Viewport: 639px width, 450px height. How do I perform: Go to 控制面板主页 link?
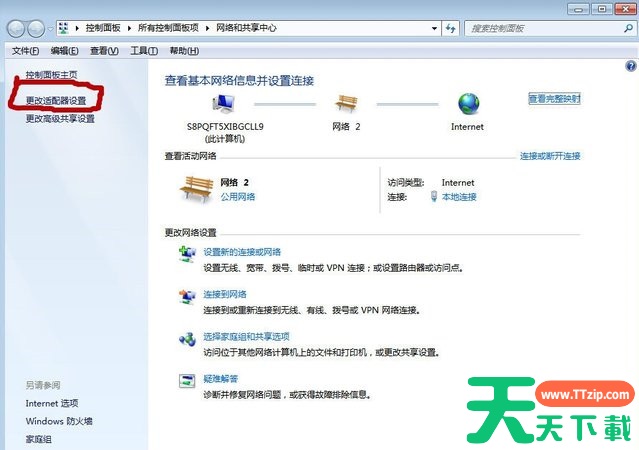coord(51,75)
